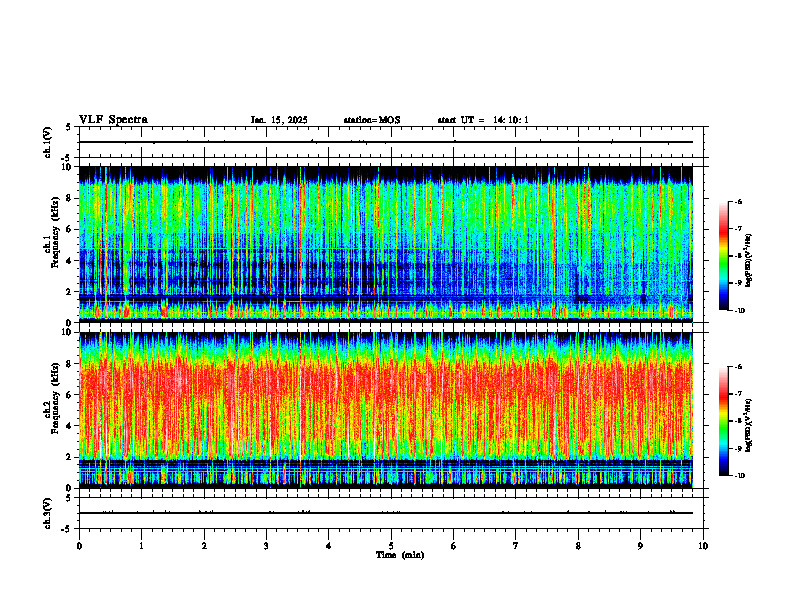Image resolution: width=792 pixels, height=612 pixels.
Task: Click the time axis tick label "5"
Action: pos(391,546)
